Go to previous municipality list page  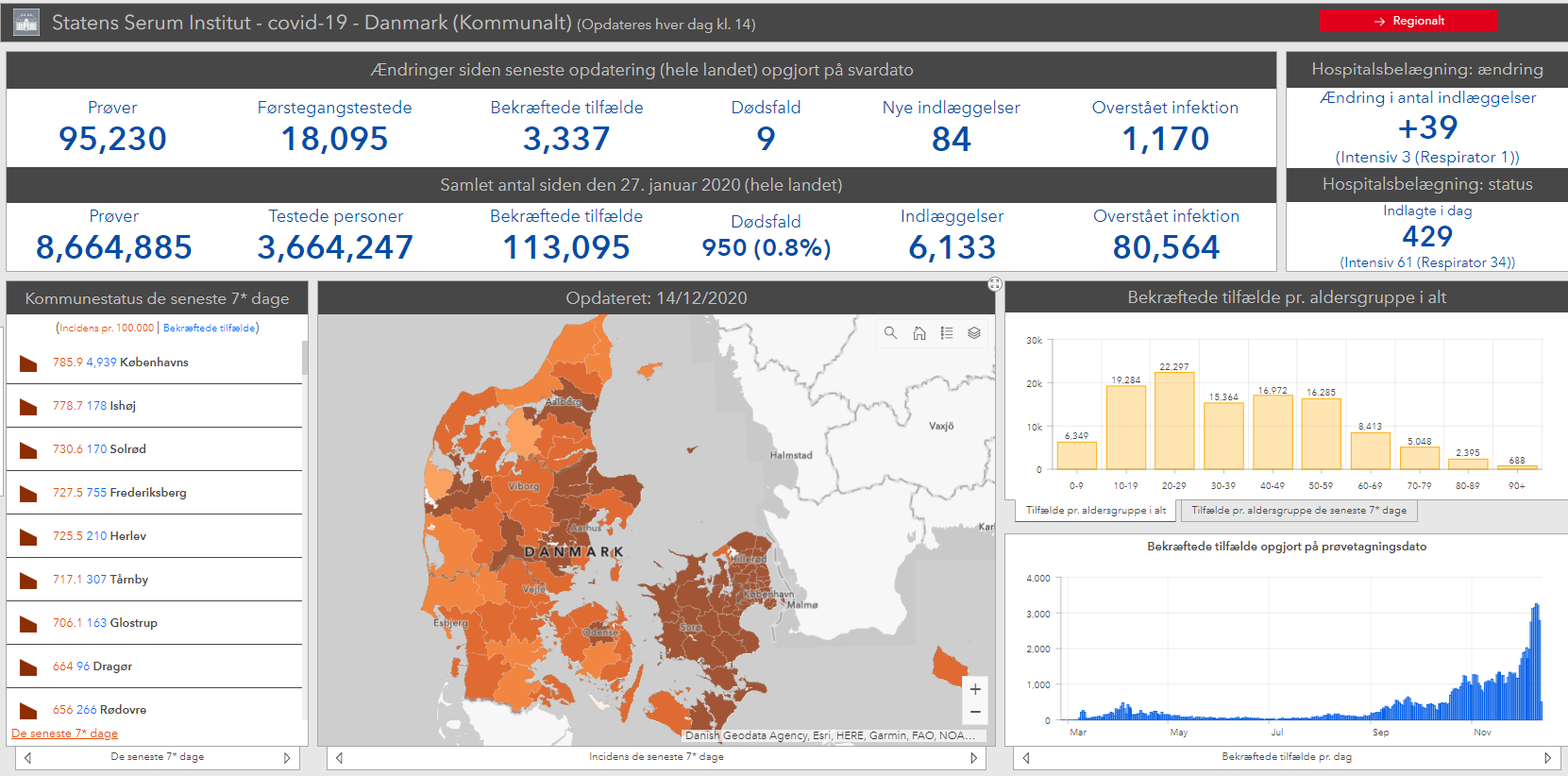click(x=28, y=758)
